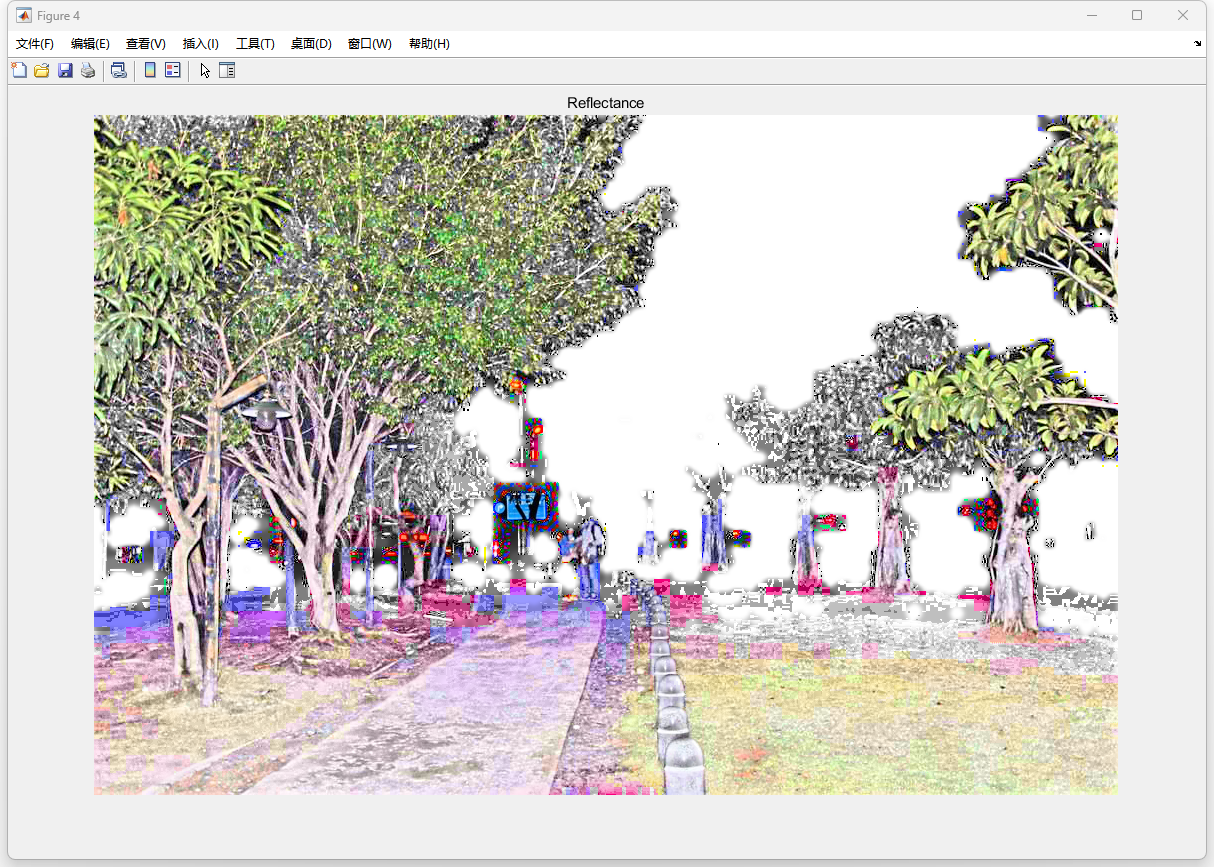Print the figure using printer icon
The image size is (1214, 867).
pos(88,70)
